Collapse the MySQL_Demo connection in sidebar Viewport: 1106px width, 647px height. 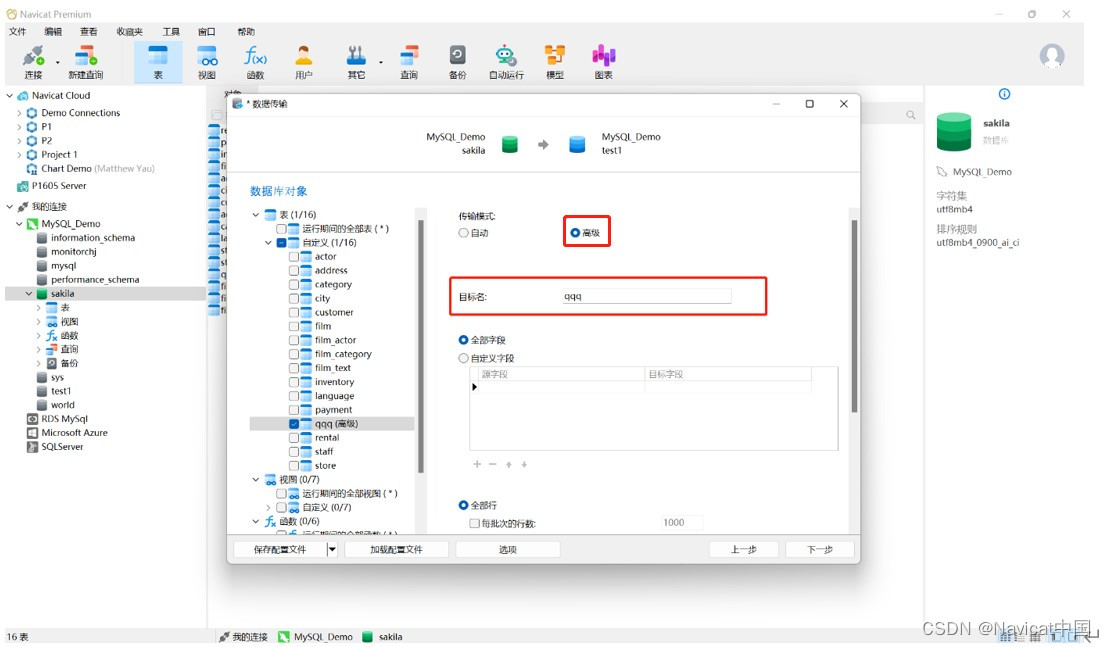click(x=19, y=224)
